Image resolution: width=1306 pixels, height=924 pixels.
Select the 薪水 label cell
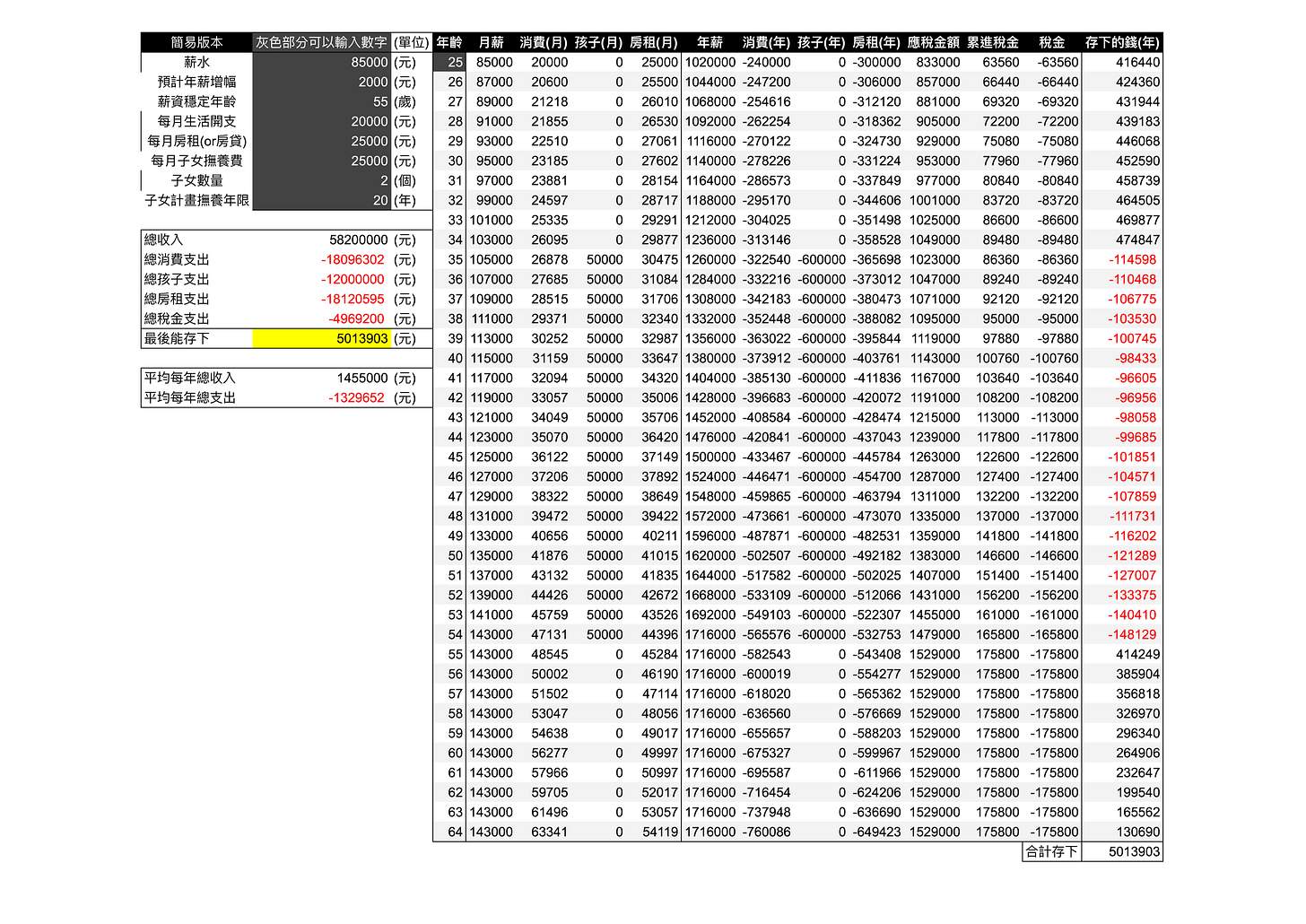197,62
